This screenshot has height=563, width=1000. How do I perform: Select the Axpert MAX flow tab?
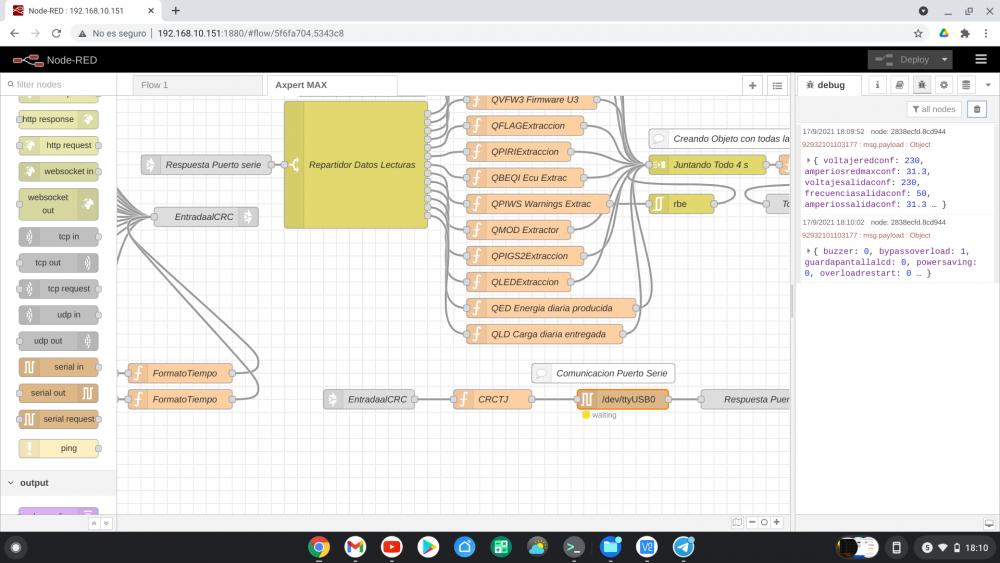coord(332,85)
